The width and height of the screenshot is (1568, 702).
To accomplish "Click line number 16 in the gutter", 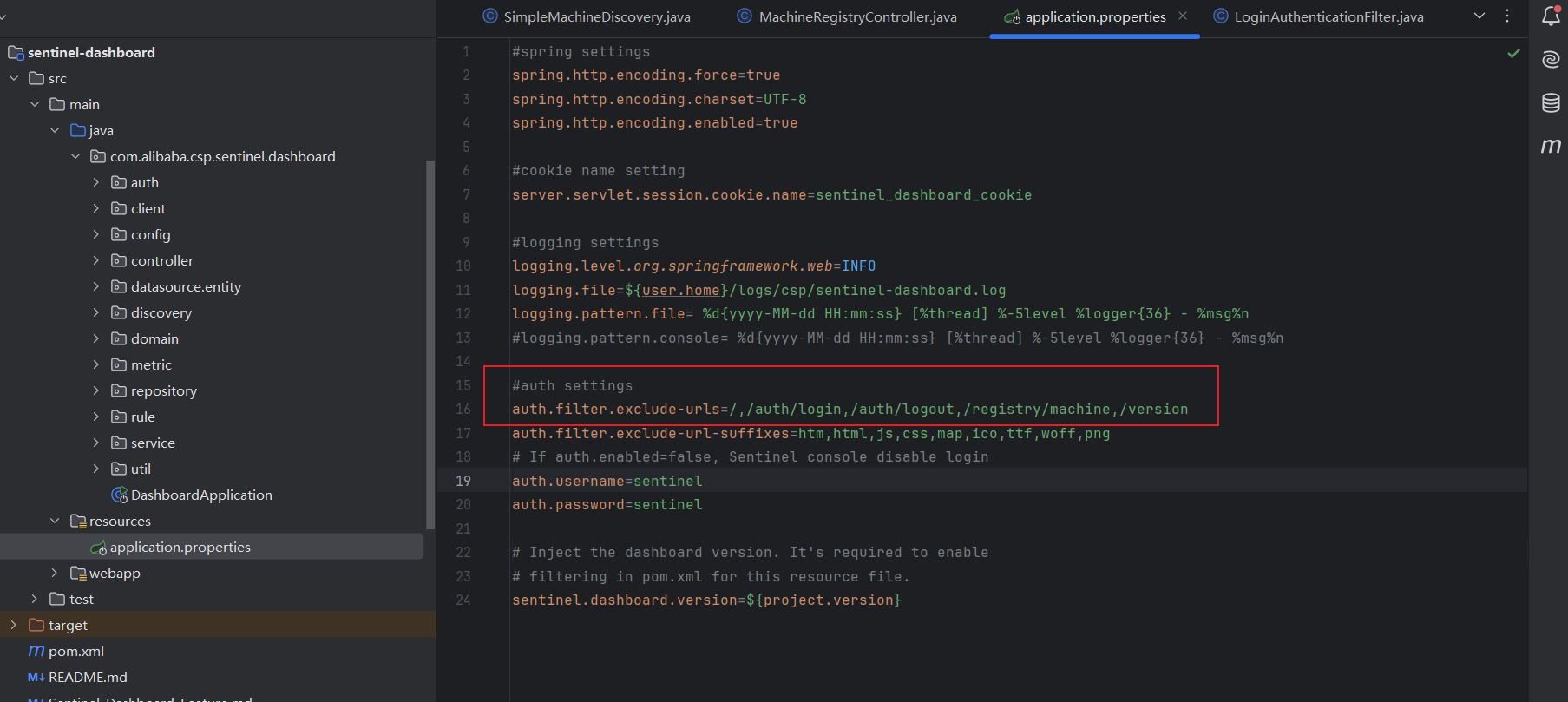I will (x=463, y=409).
